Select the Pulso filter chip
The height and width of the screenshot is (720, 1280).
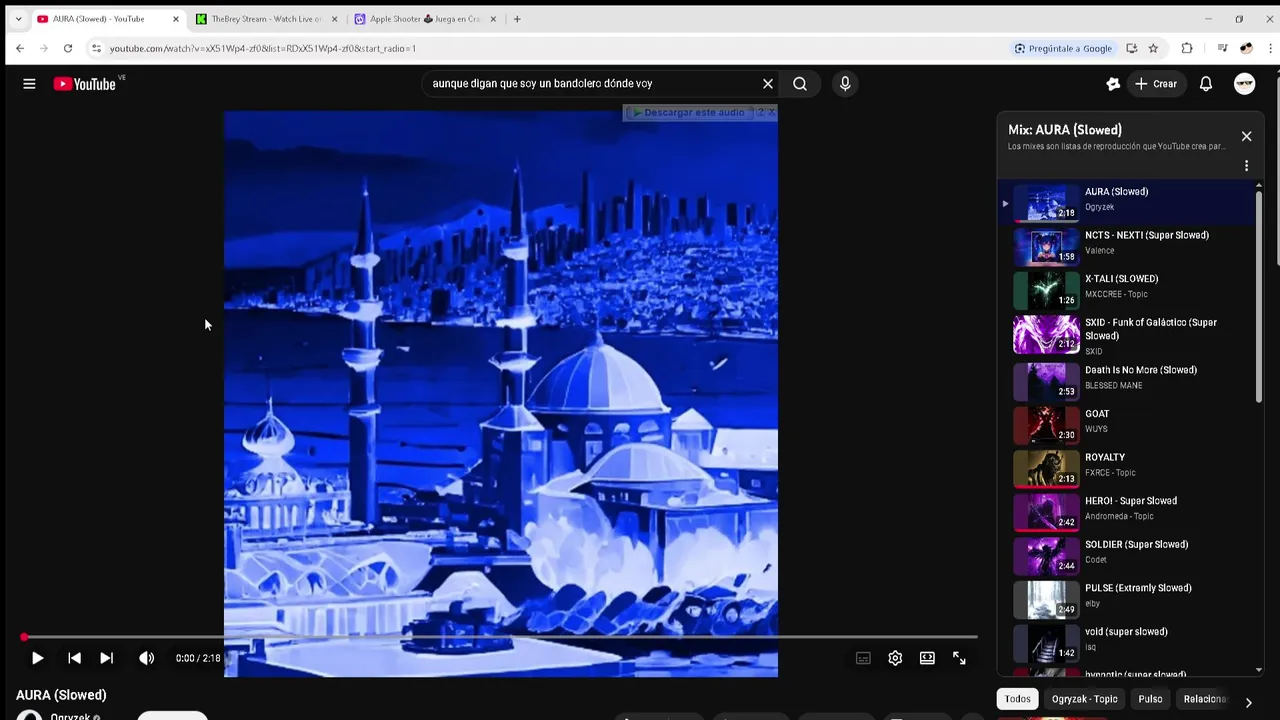[x=1150, y=699]
